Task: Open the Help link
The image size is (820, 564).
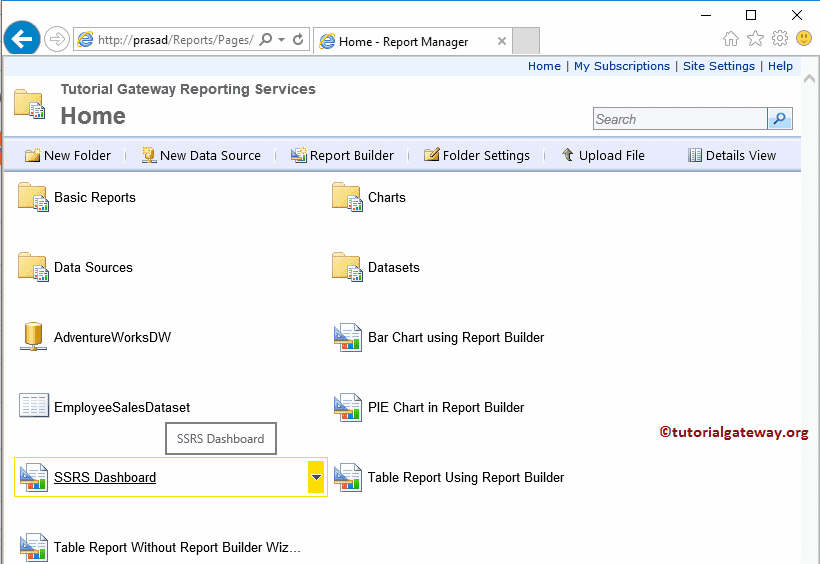Action: (780, 66)
